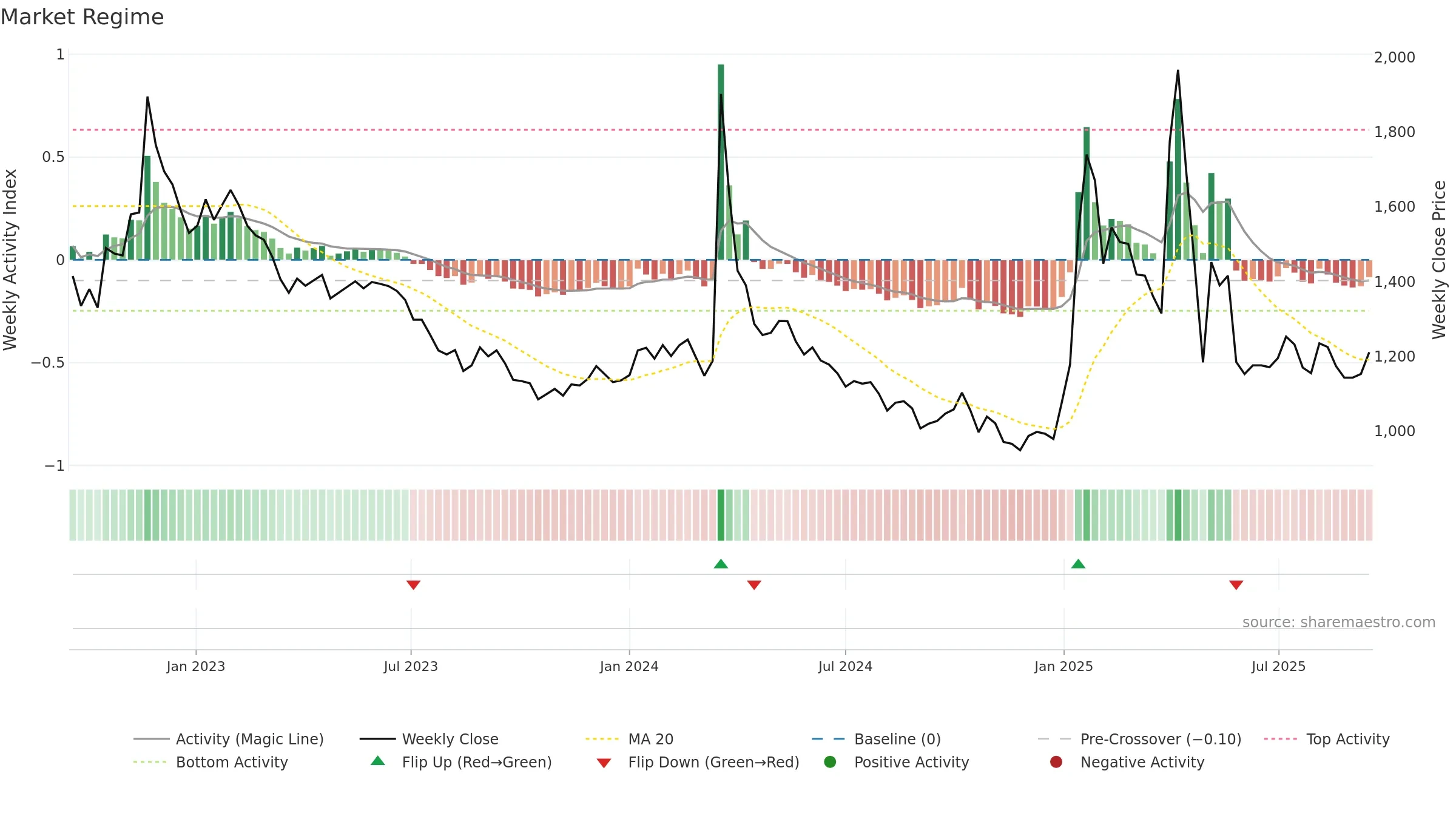Click the −1 activity axis tick label
Image resolution: width=1456 pixels, height=819 pixels.
click(x=54, y=465)
